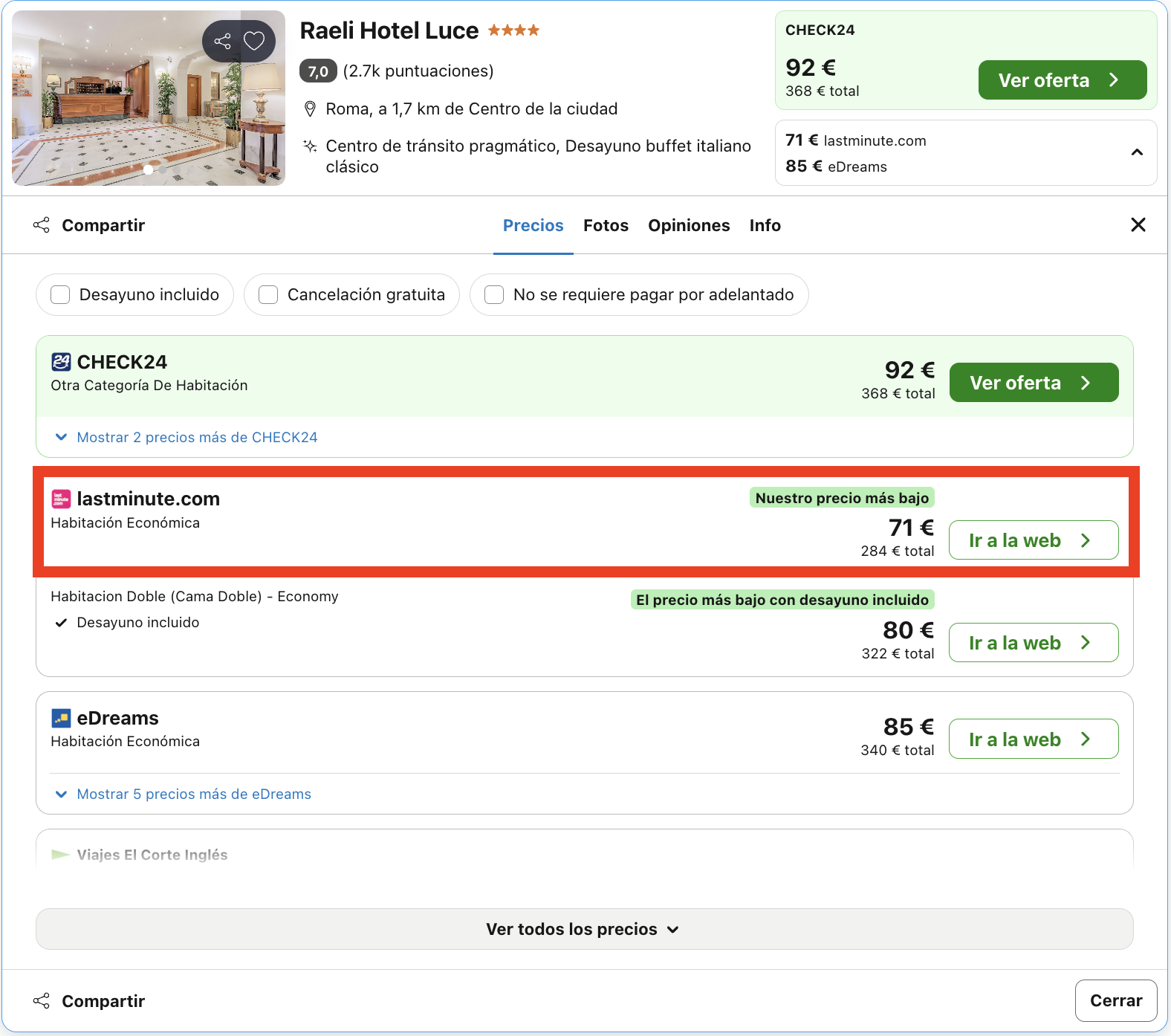Click the sparkle highlights icon
The image size is (1171, 1036).
[311, 146]
